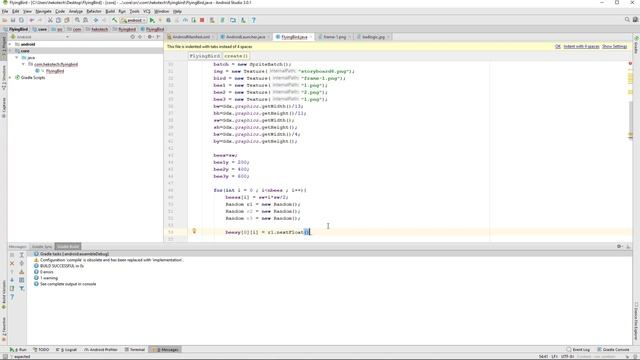Screen dimensions: 640x360
Task: Click the red Stop icon
Action: 202,20
